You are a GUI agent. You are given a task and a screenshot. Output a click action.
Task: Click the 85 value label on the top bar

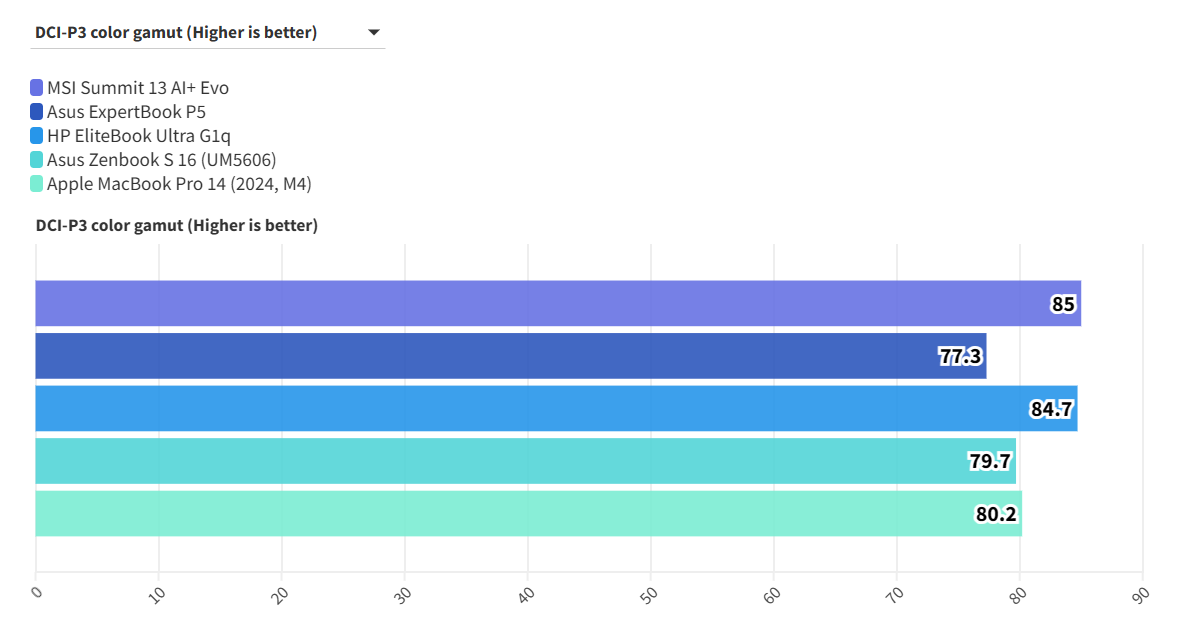click(x=1063, y=304)
